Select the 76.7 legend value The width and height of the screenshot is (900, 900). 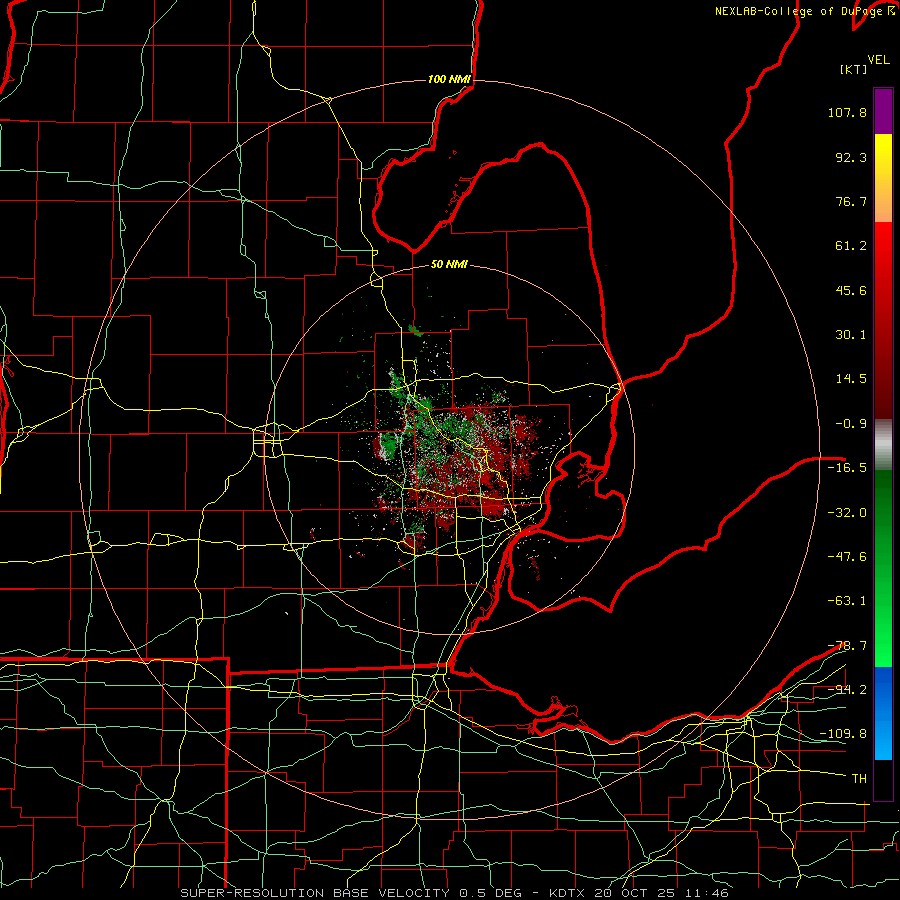click(851, 201)
